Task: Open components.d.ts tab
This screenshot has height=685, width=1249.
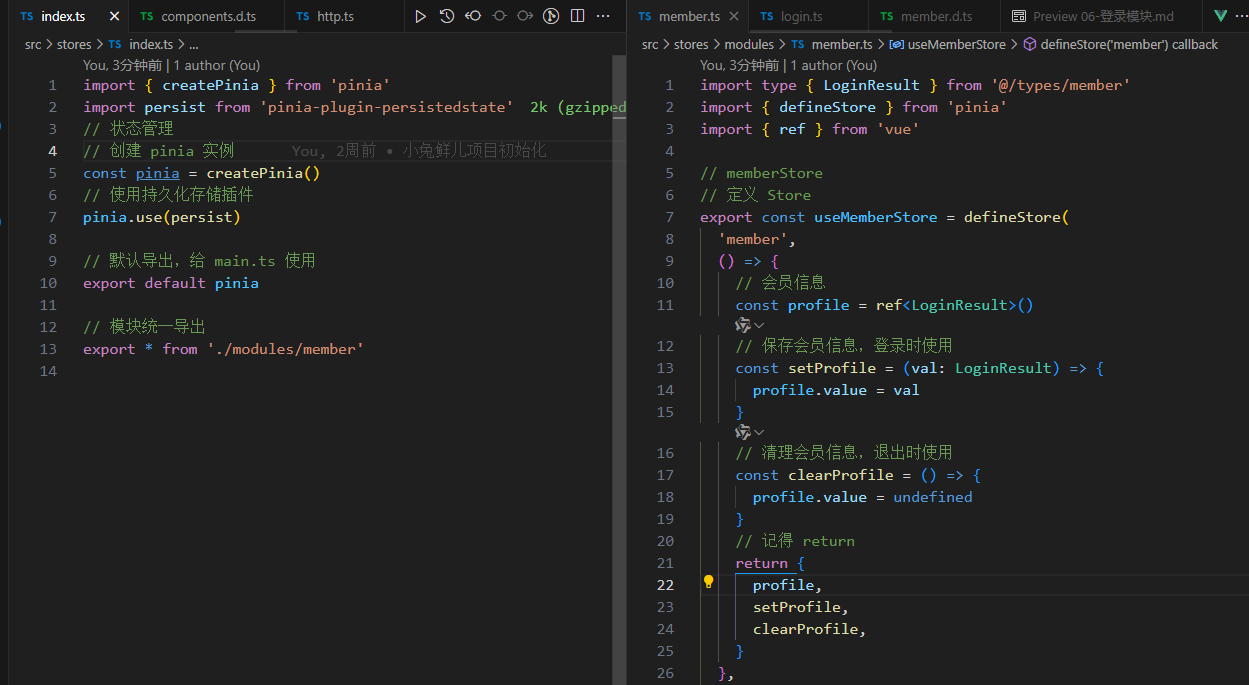Action: click(207, 17)
